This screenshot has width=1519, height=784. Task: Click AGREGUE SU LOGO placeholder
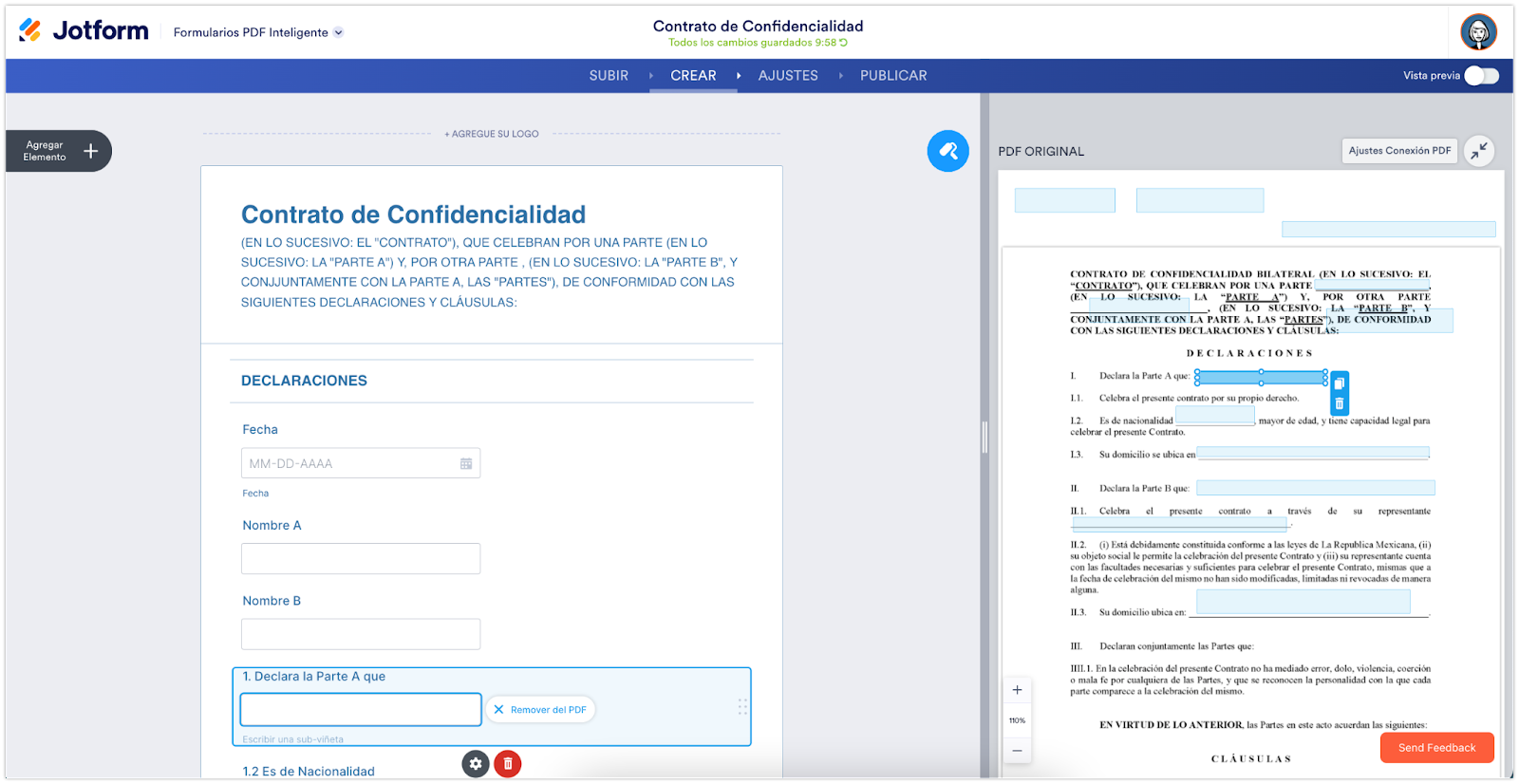(492, 134)
